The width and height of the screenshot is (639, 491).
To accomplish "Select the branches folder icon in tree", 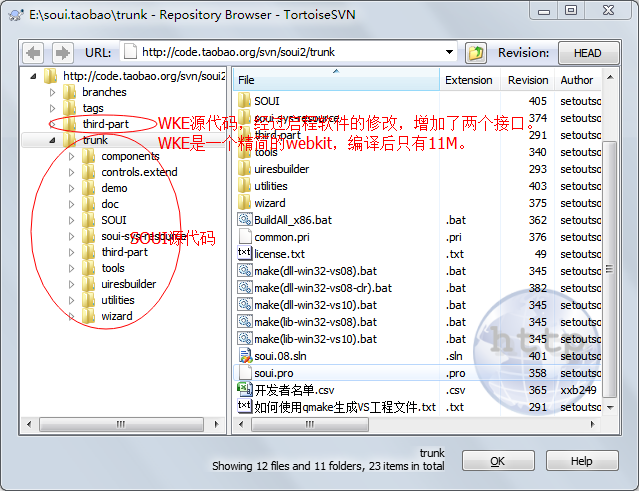I will tap(70, 92).
